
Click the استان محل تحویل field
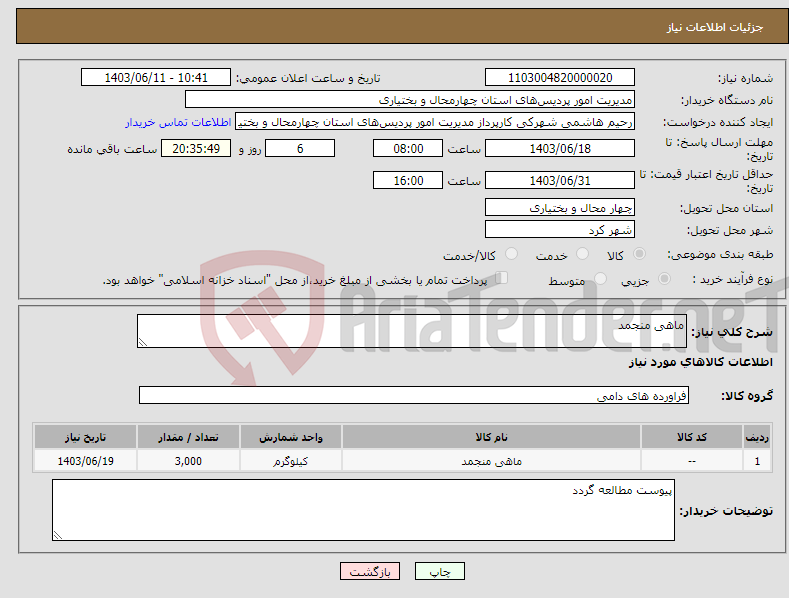[x=560, y=207]
